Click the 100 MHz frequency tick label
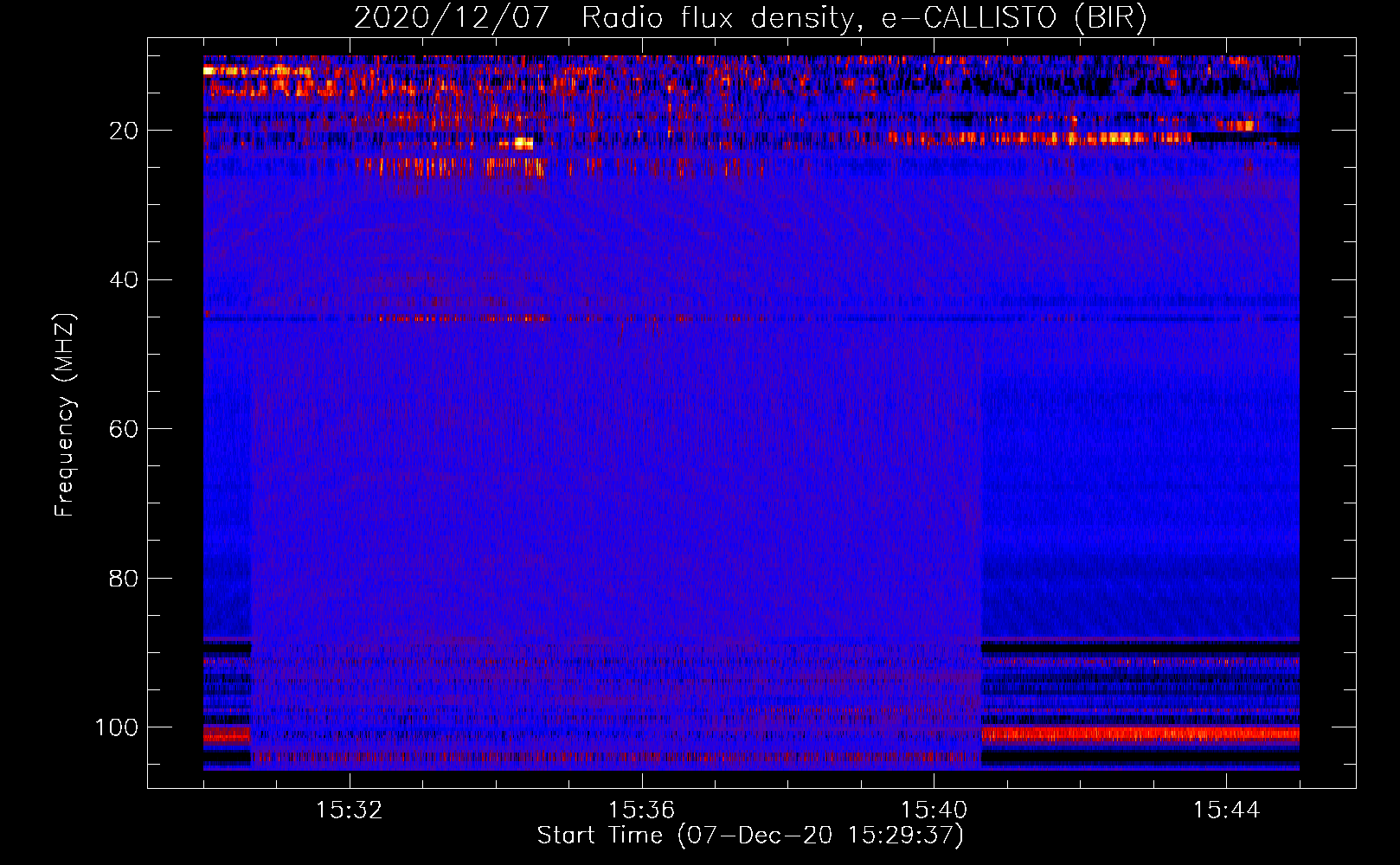 pyautogui.click(x=117, y=727)
